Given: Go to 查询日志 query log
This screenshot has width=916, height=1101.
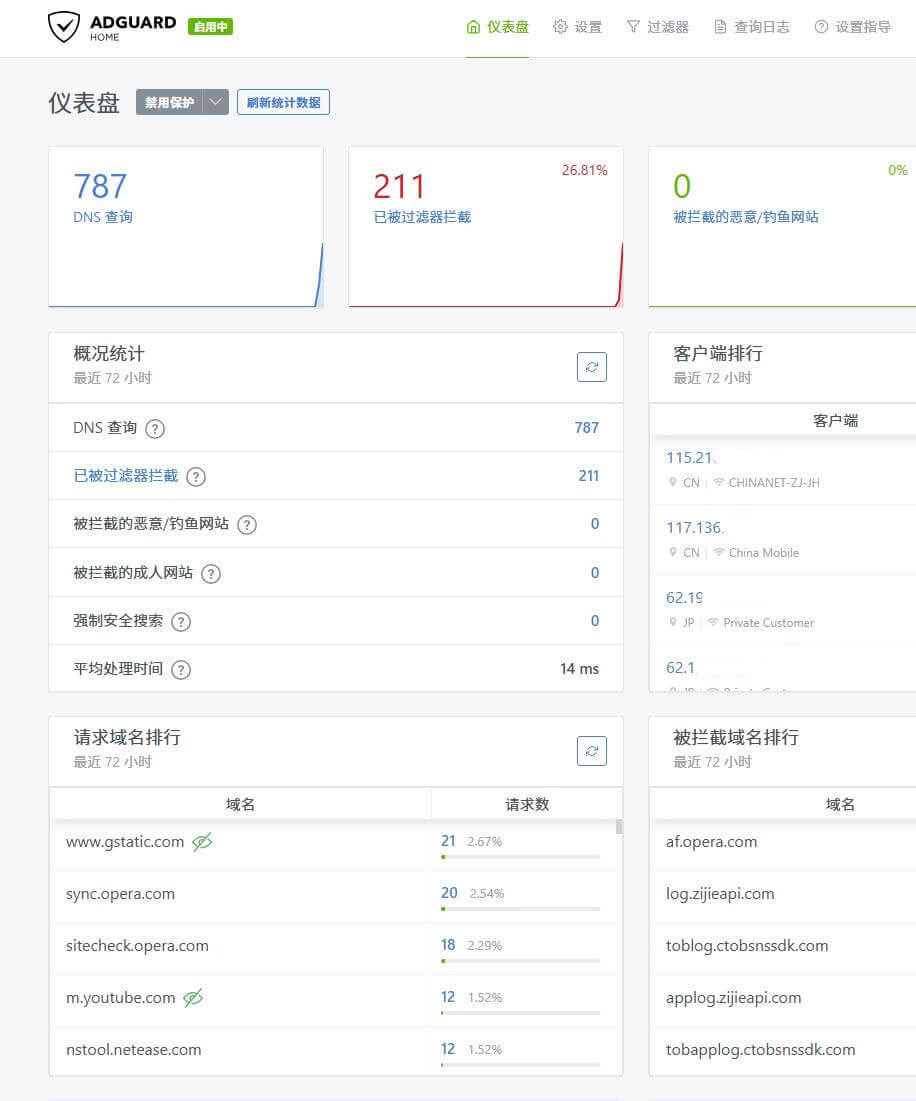Looking at the screenshot, I should coord(752,27).
